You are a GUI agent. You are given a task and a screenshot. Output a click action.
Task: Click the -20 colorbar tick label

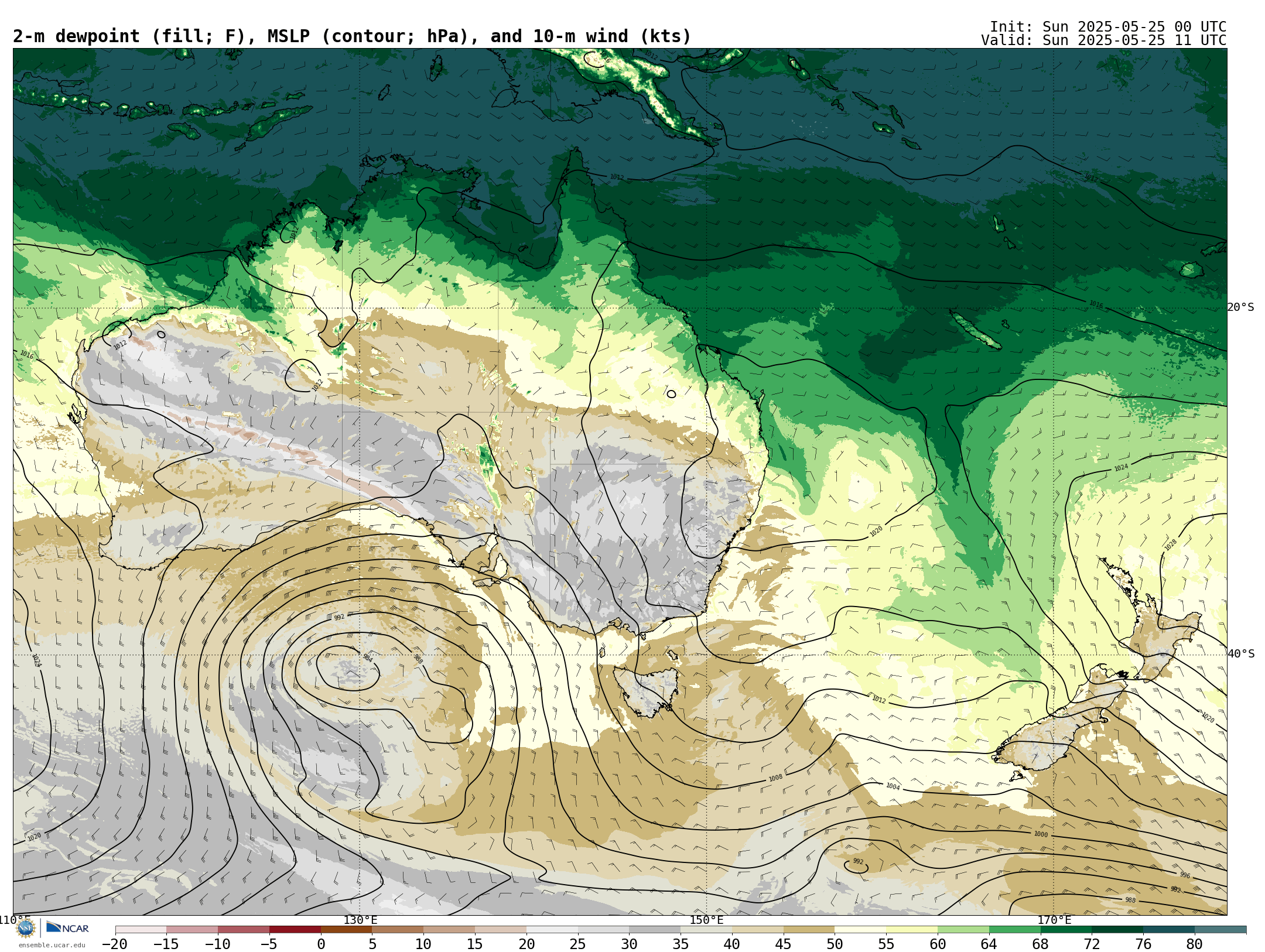click(115, 944)
